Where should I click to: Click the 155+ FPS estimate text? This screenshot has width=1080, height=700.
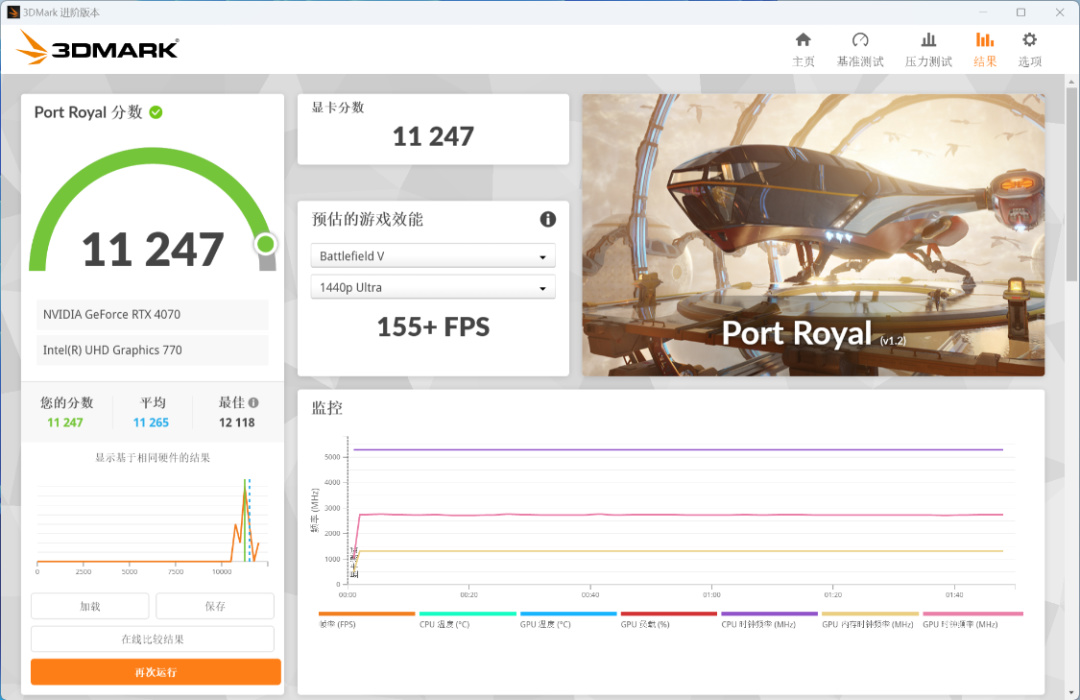433,327
